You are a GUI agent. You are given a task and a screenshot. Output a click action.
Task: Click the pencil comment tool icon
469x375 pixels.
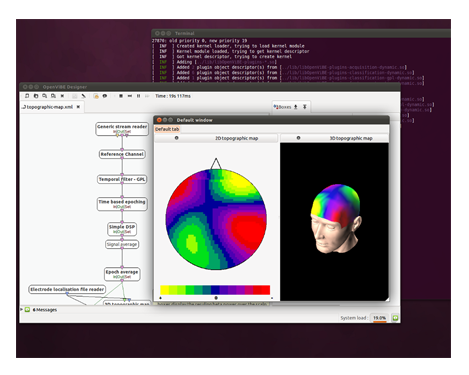(x=84, y=96)
